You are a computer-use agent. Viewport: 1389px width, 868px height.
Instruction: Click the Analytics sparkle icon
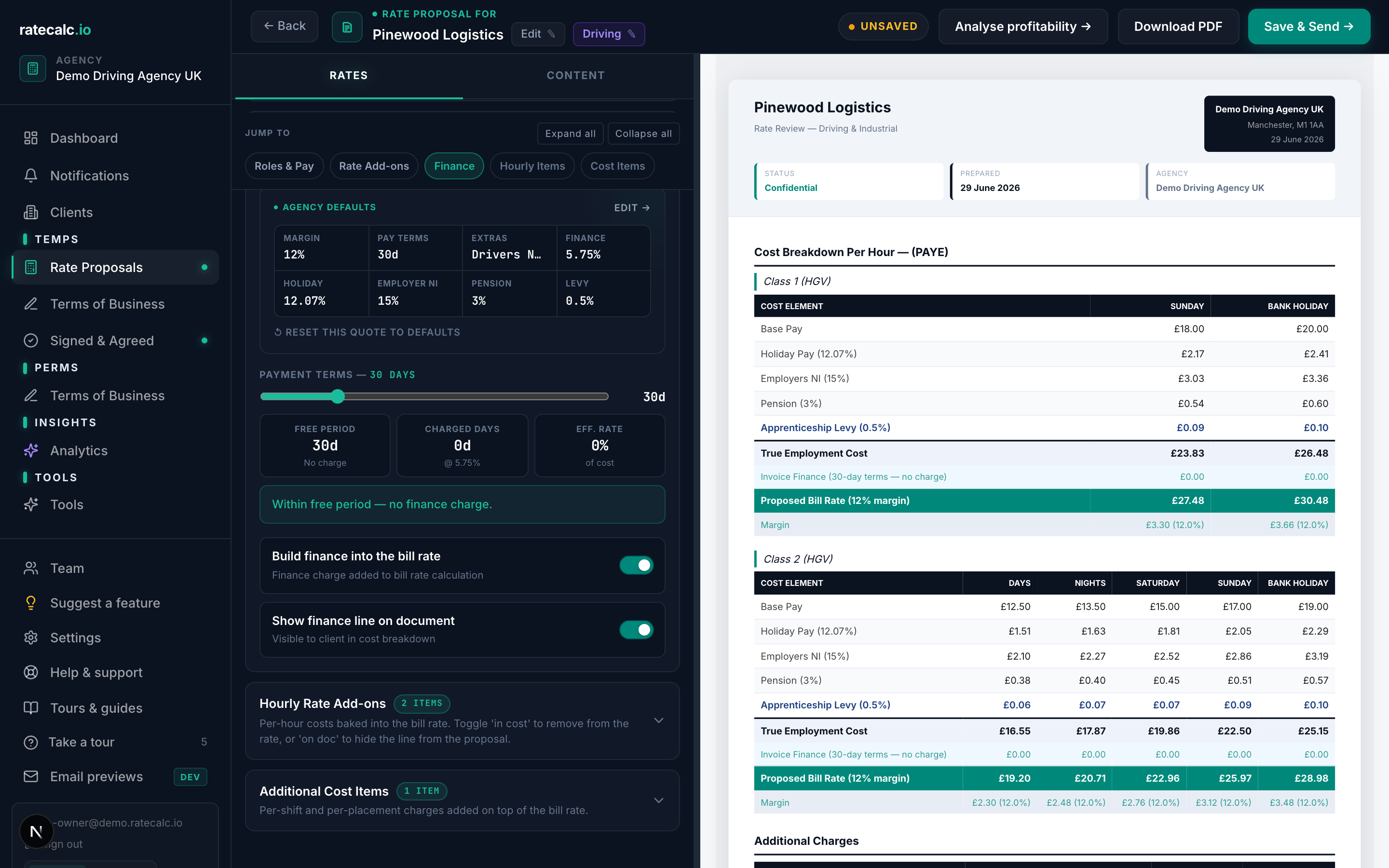pos(31,451)
